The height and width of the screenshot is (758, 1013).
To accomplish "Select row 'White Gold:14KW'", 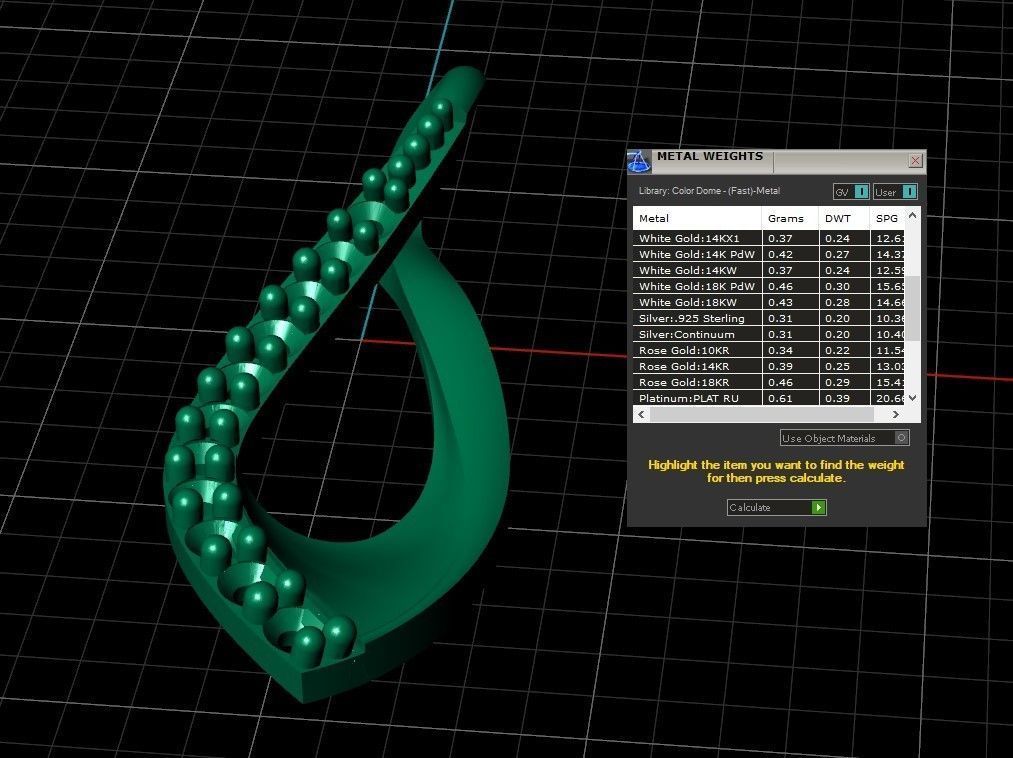I will [769, 270].
